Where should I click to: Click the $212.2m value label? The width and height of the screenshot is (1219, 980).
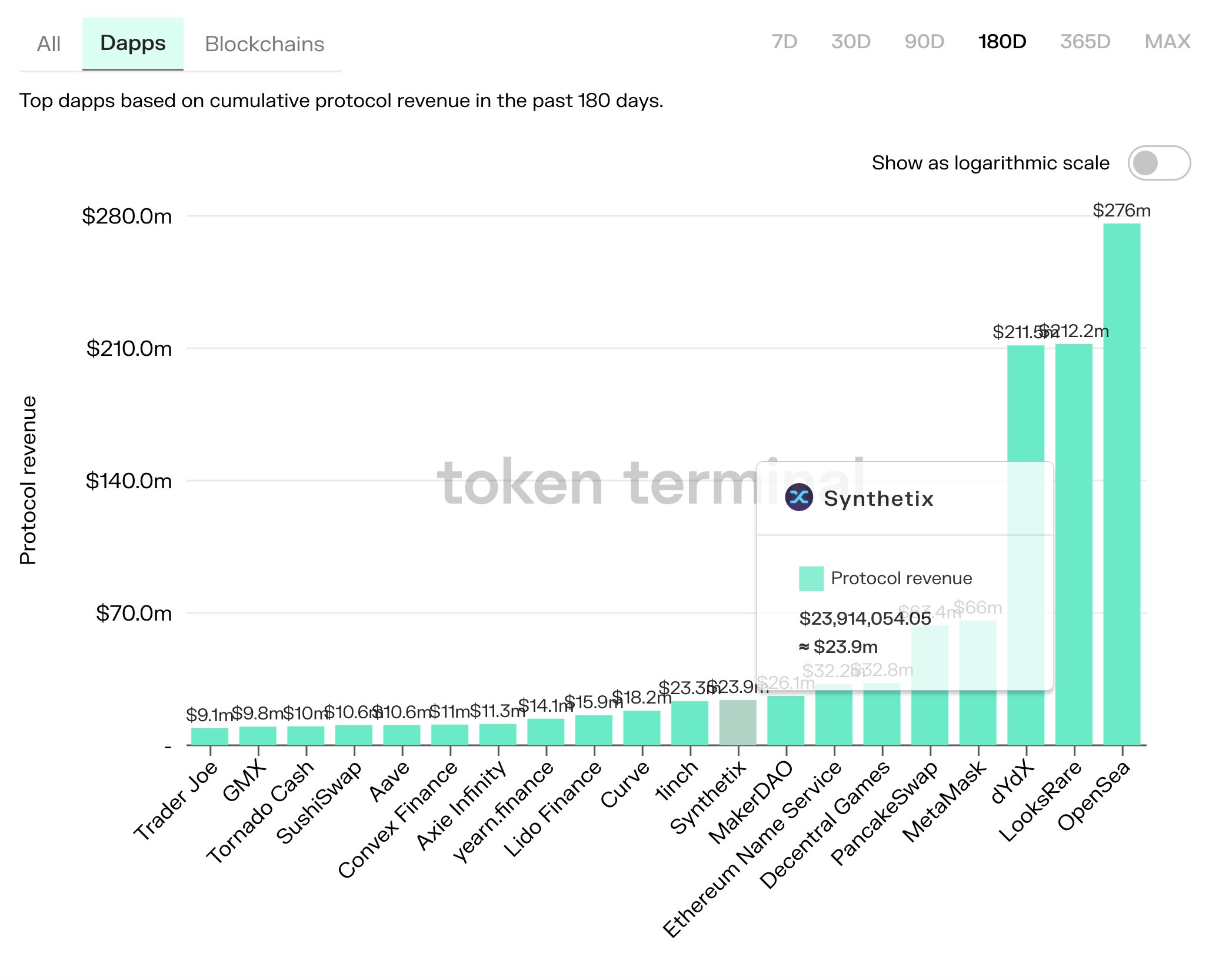[x=1074, y=331]
